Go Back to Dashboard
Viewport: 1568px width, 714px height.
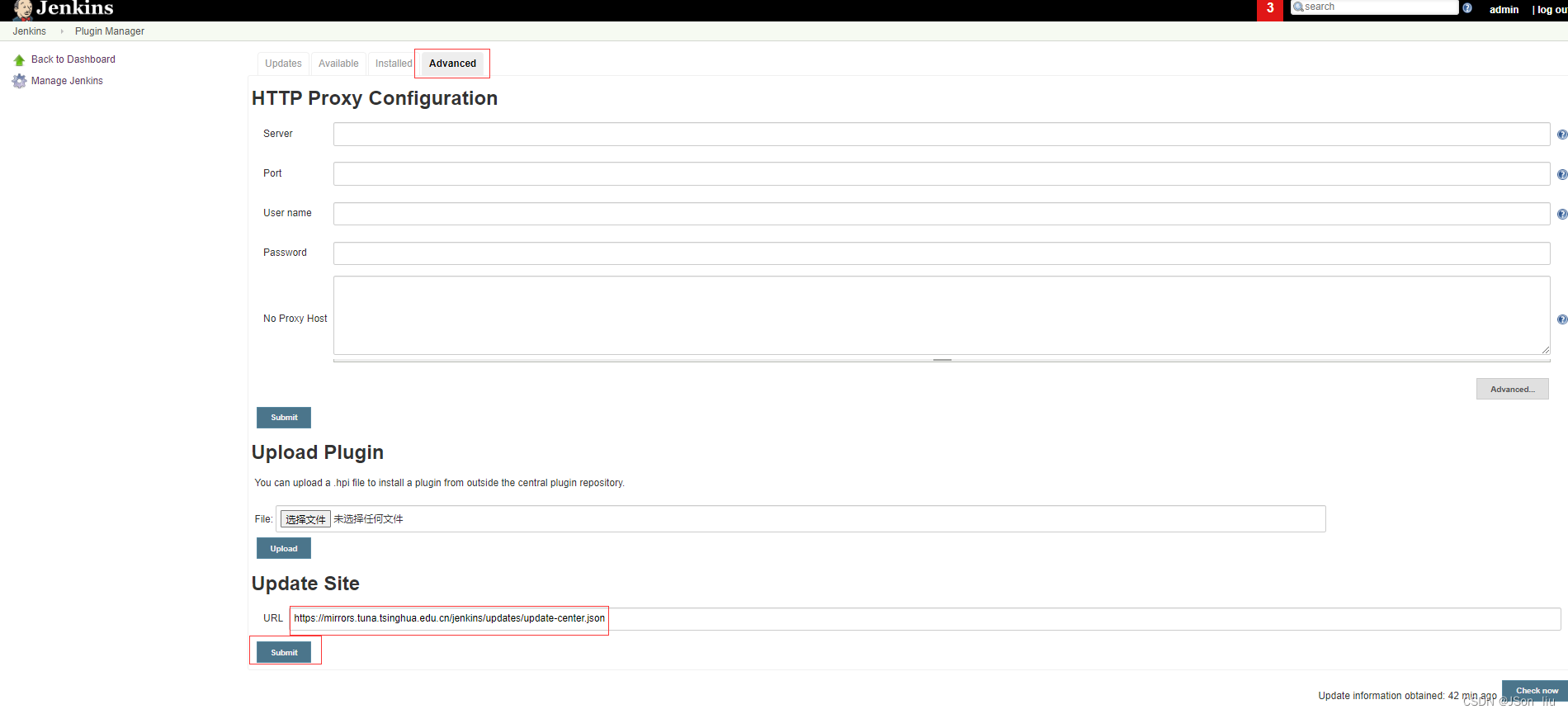[73, 59]
